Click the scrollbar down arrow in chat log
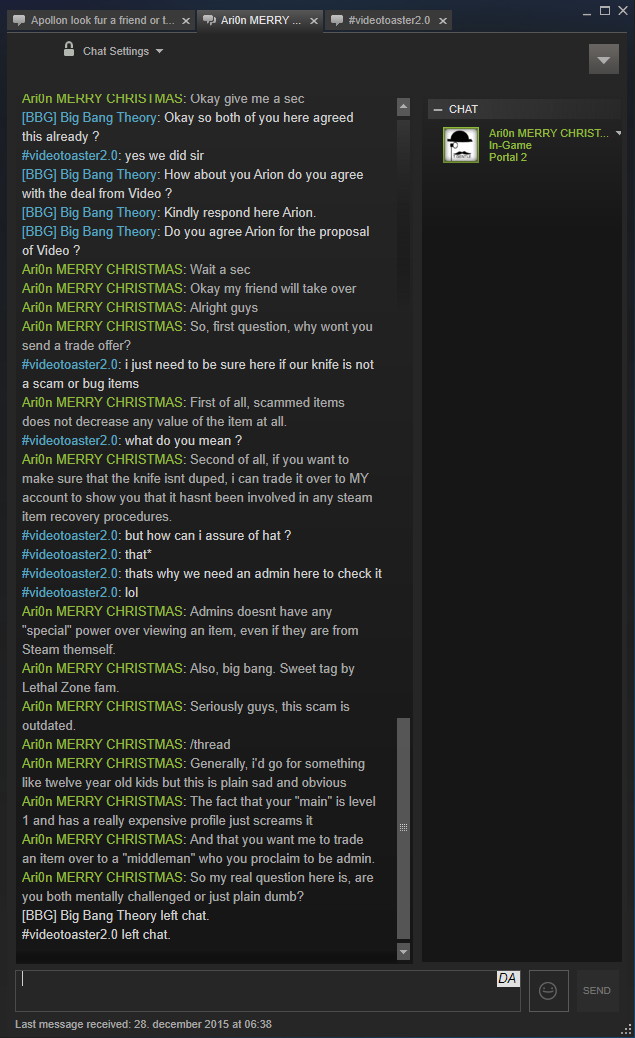The image size is (635, 1038). (x=403, y=952)
